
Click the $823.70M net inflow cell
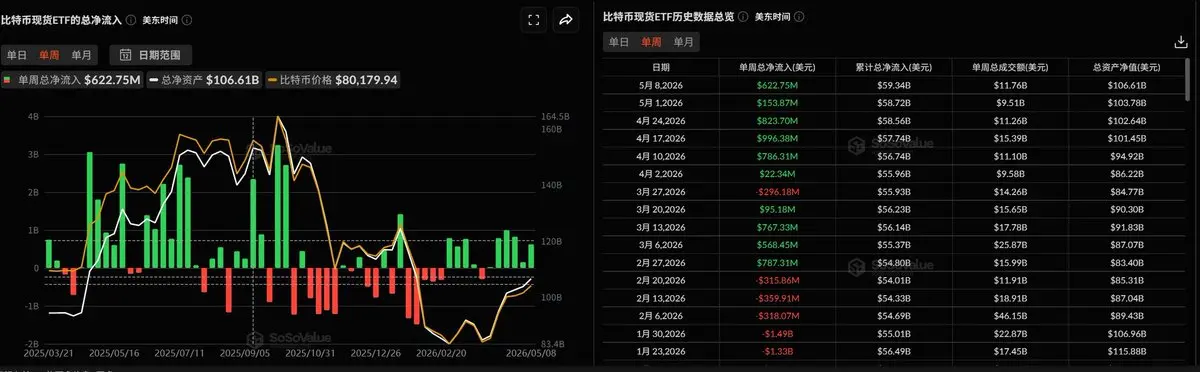coord(777,120)
